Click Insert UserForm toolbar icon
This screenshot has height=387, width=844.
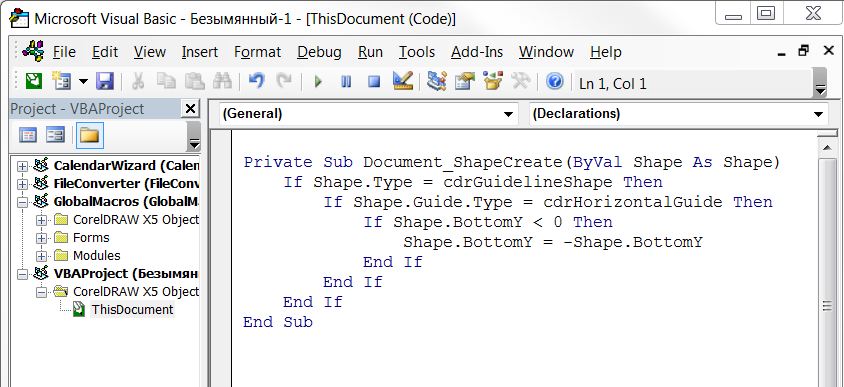click(61, 82)
